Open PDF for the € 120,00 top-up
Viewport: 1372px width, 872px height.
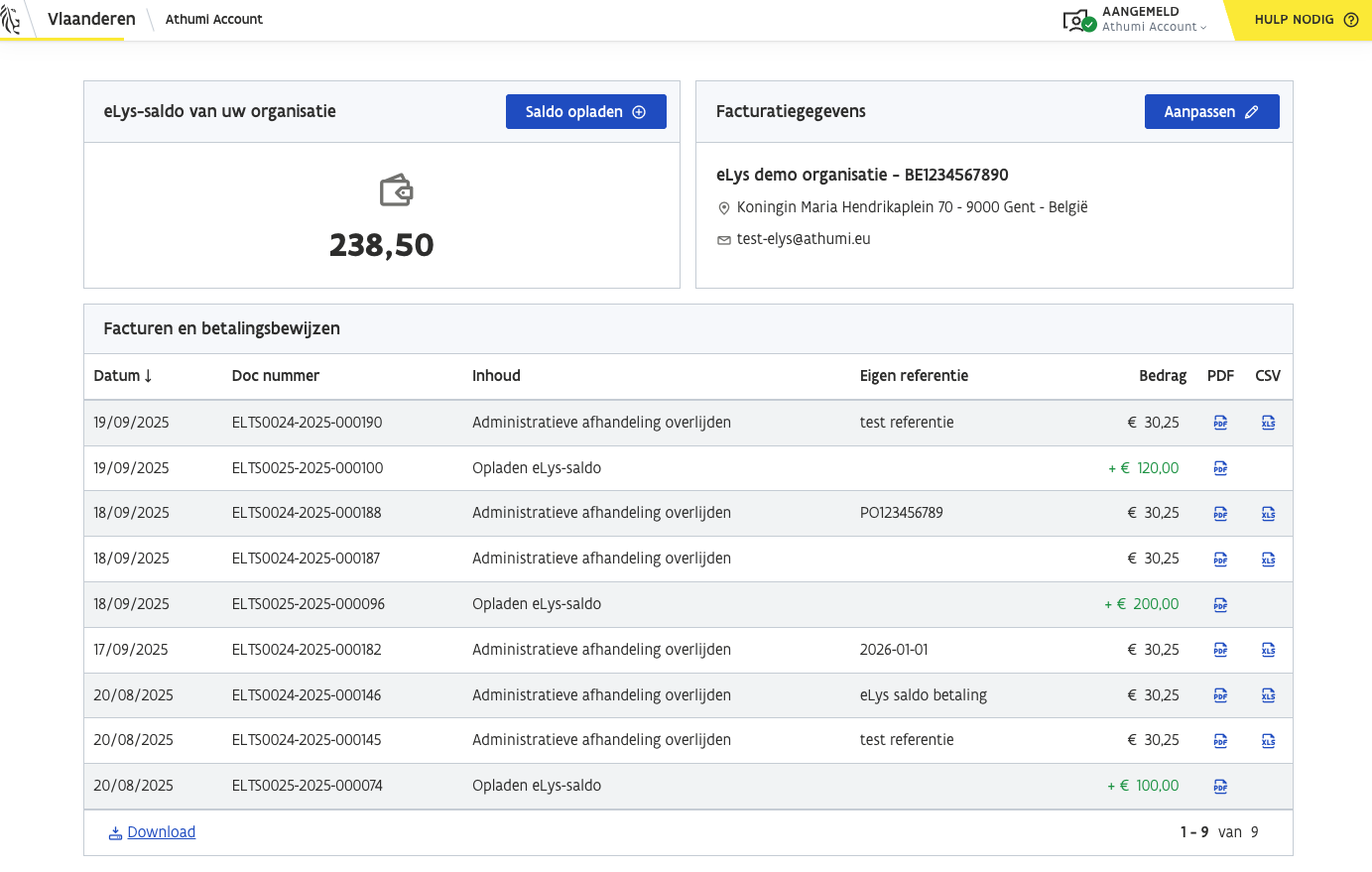[x=1220, y=468]
